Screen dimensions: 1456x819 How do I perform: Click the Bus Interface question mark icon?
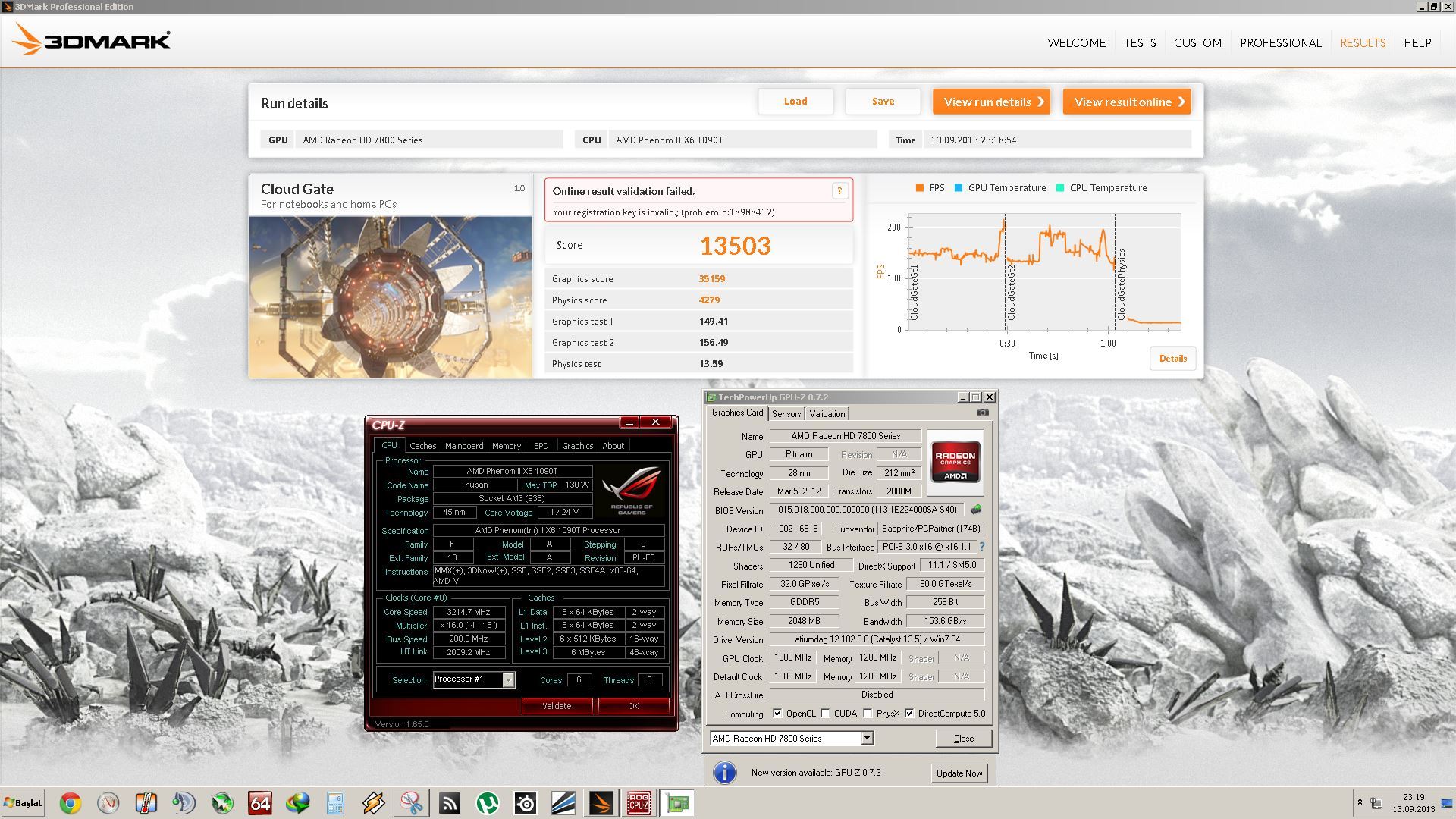coord(982,547)
